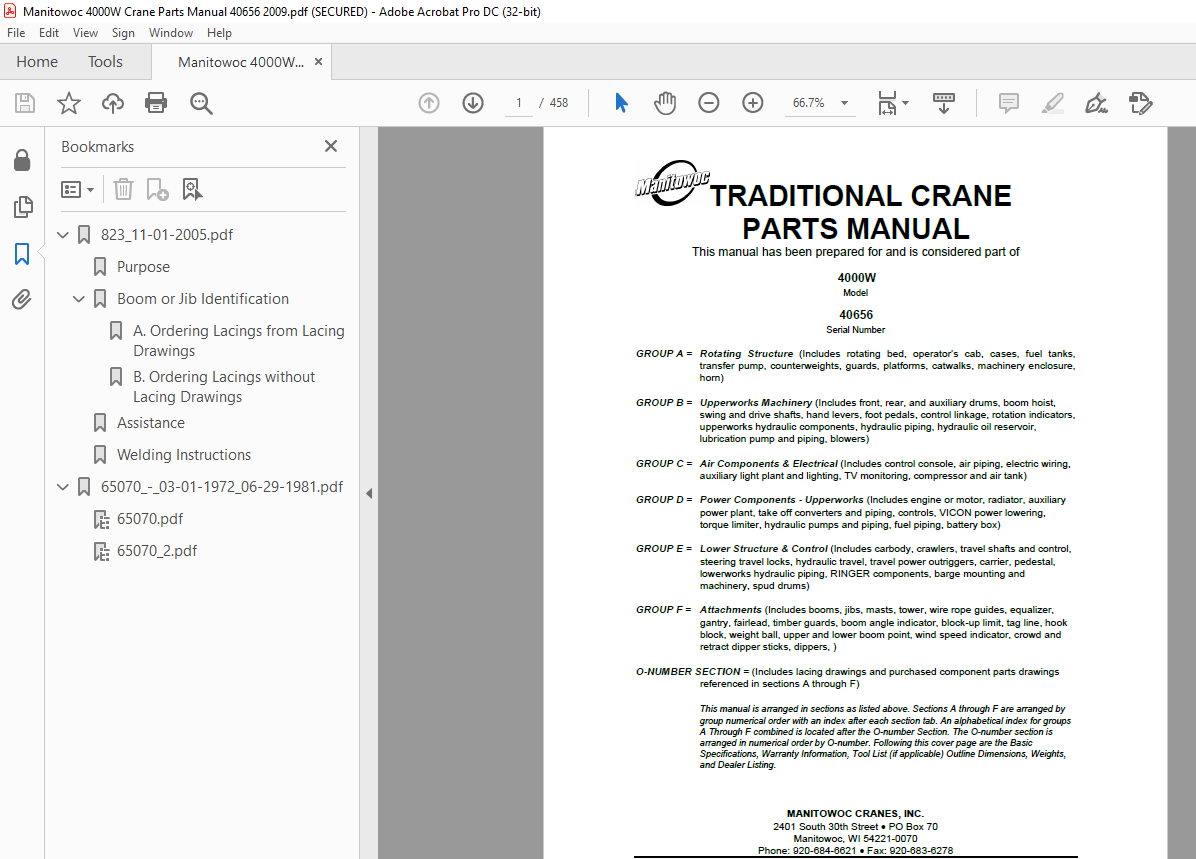The width and height of the screenshot is (1196, 859).
Task: Go to the previous page
Action: tap(429, 103)
